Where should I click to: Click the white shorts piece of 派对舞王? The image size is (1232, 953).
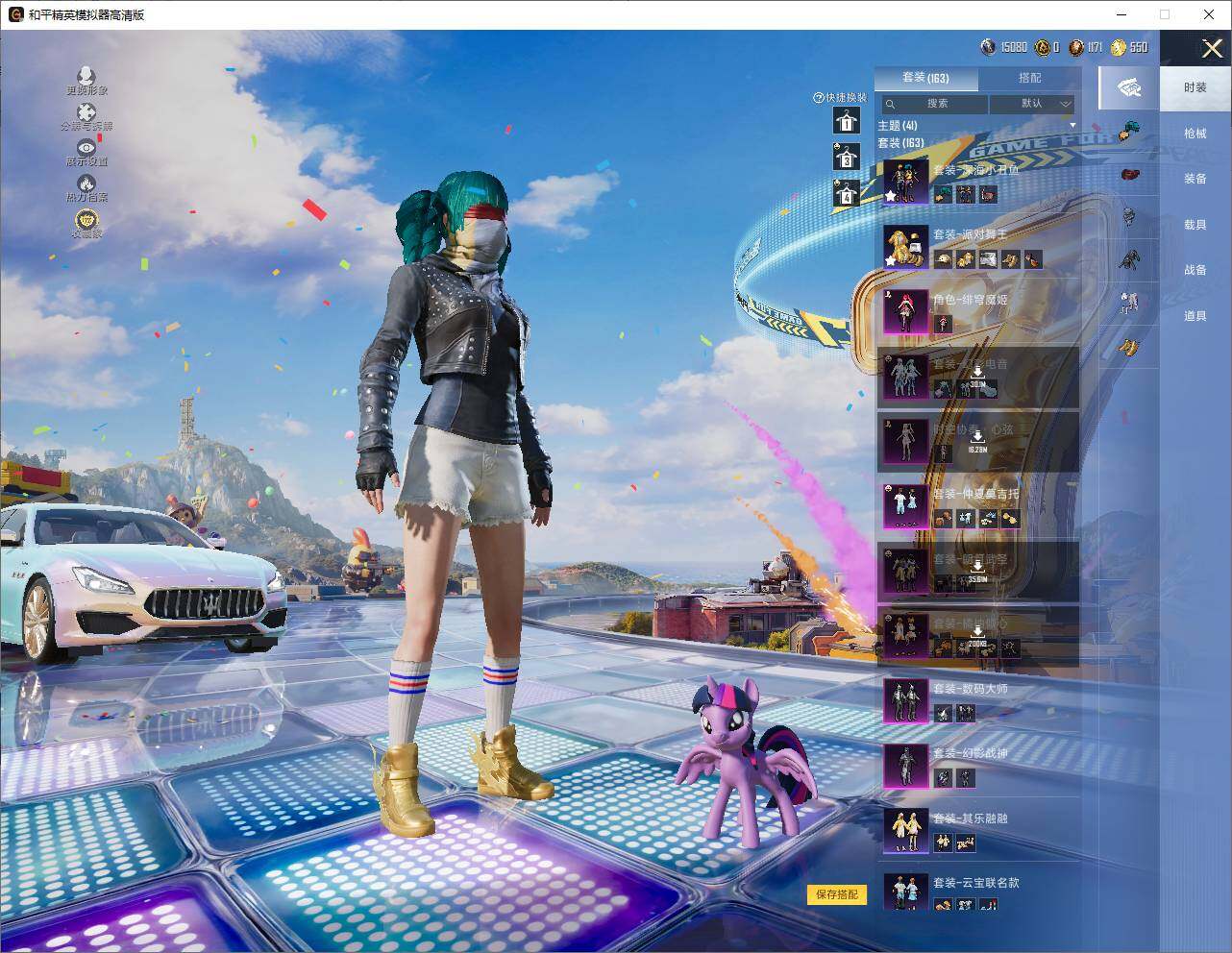click(988, 259)
